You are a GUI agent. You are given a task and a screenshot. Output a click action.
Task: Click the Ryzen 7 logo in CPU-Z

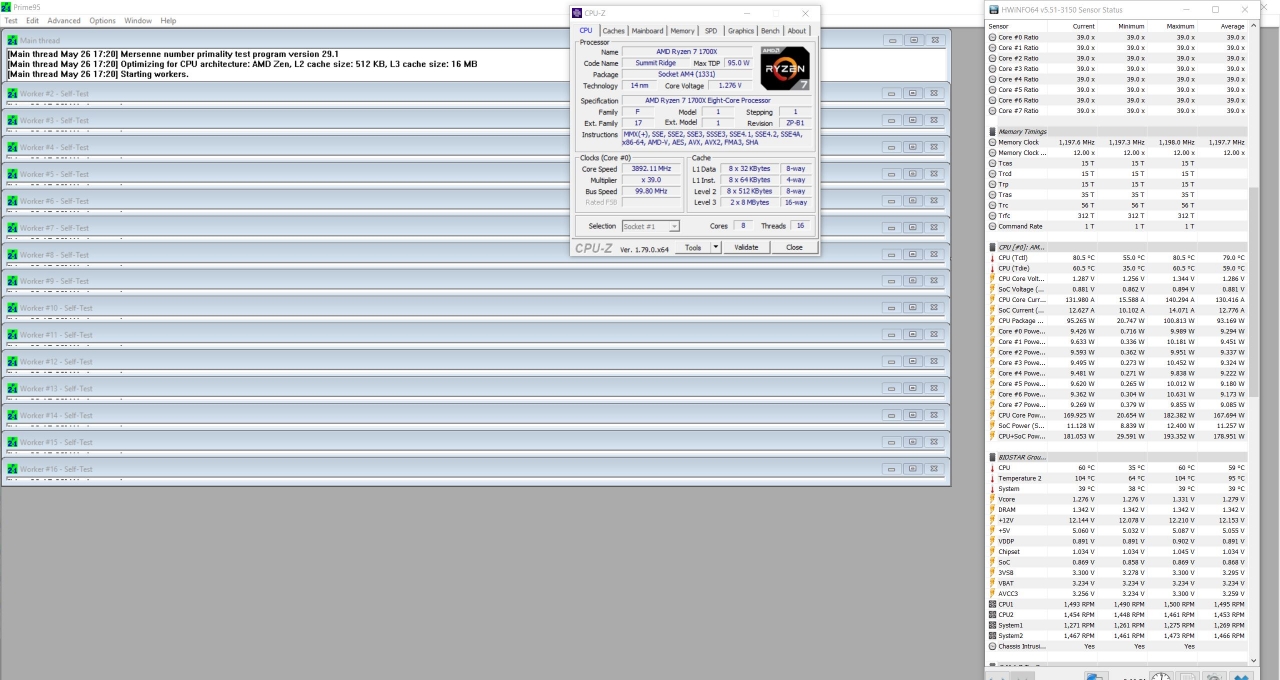(x=785, y=68)
